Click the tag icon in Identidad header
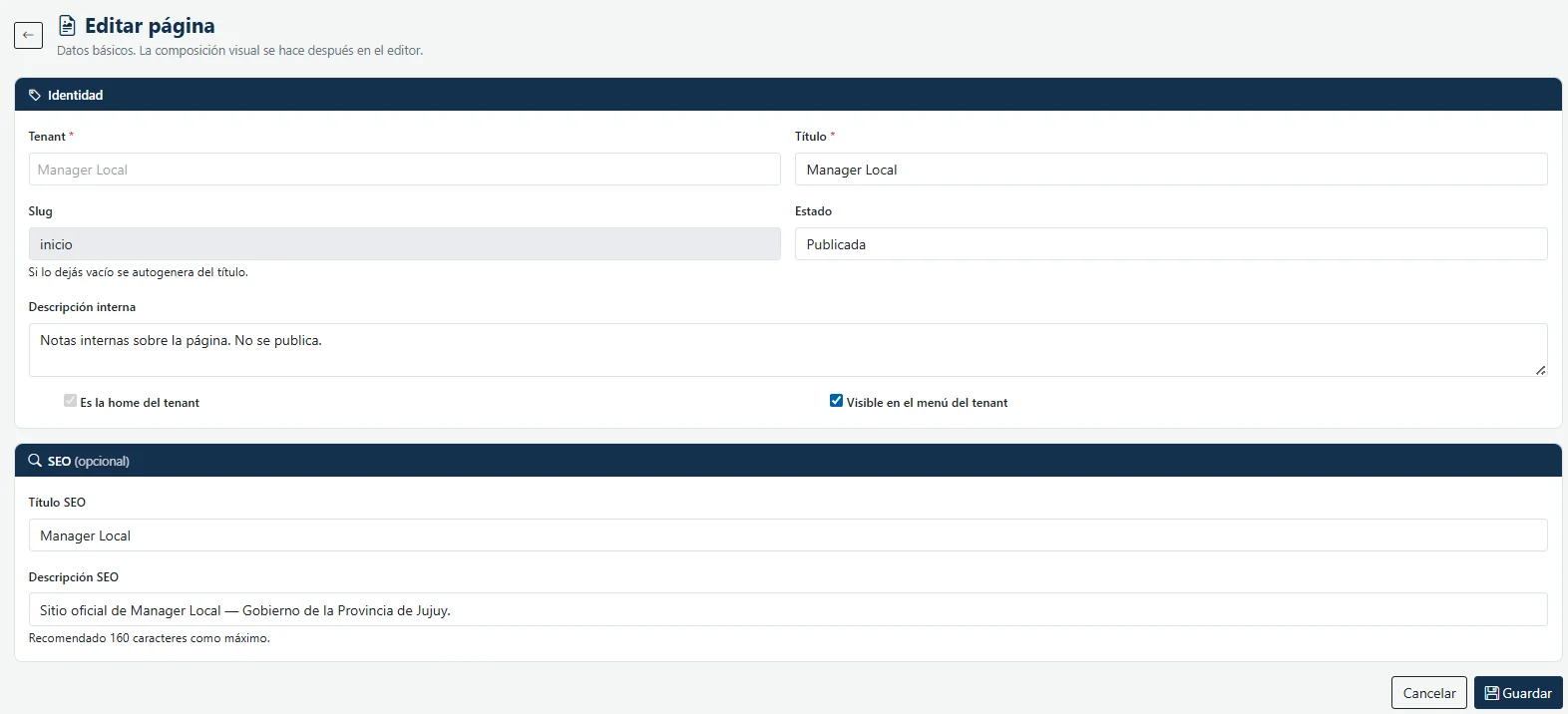This screenshot has height=714, width=1568. coord(35,95)
